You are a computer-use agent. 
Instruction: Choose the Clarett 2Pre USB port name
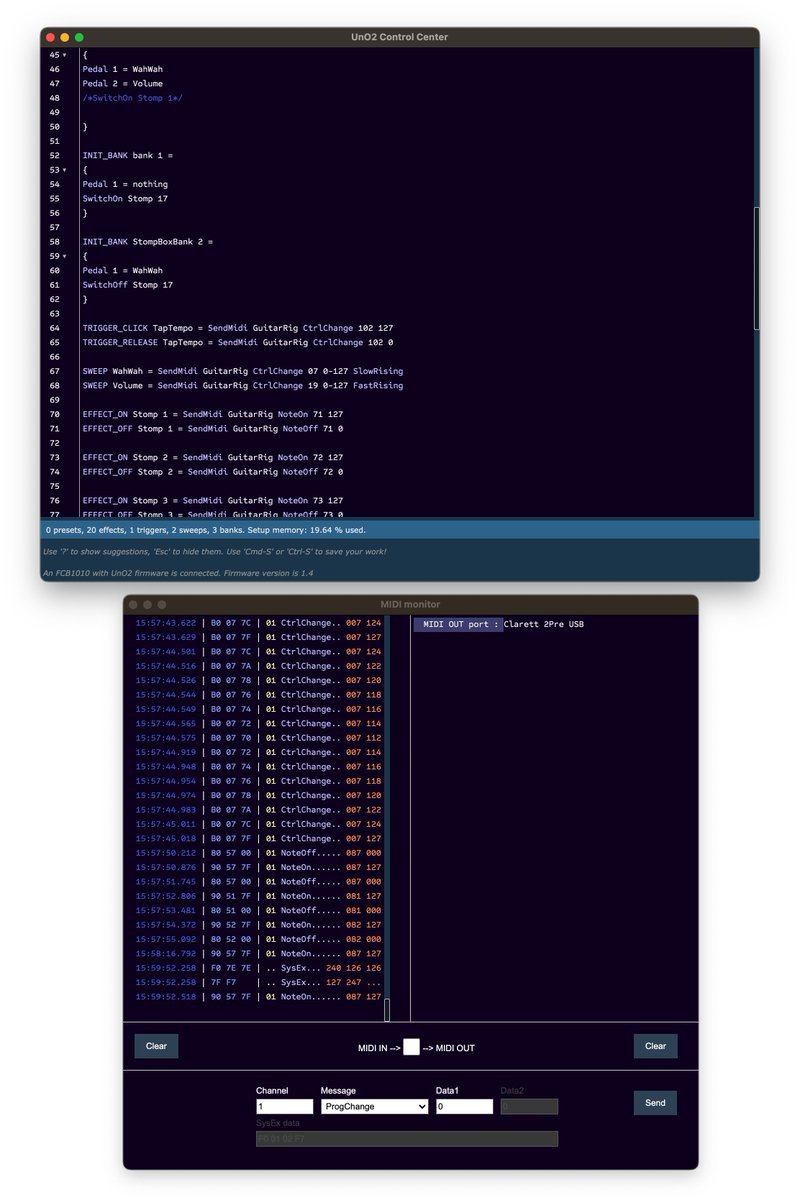[x=545, y=624]
